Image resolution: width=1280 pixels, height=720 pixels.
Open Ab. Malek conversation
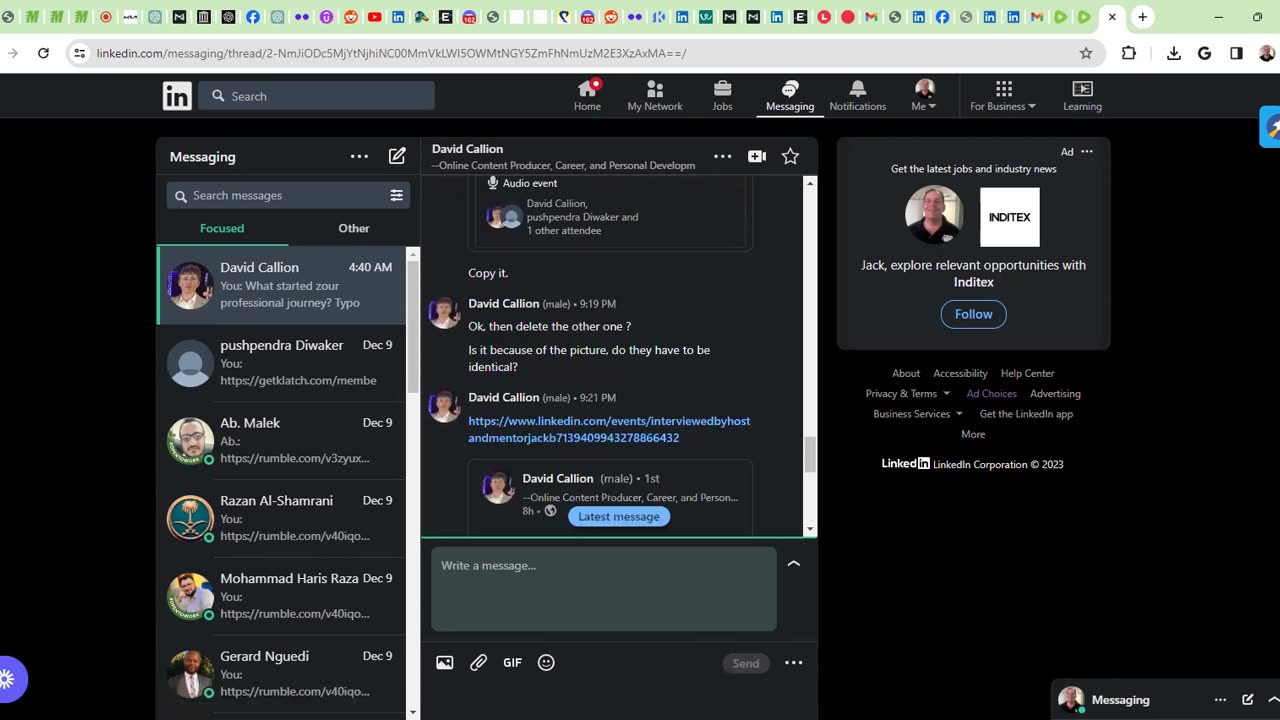pos(282,441)
